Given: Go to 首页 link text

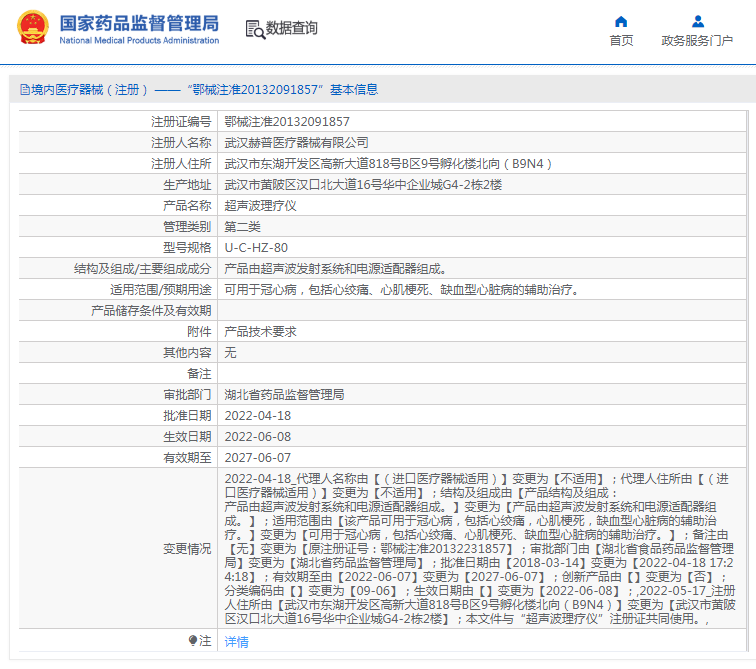Looking at the screenshot, I should (621, 40).
